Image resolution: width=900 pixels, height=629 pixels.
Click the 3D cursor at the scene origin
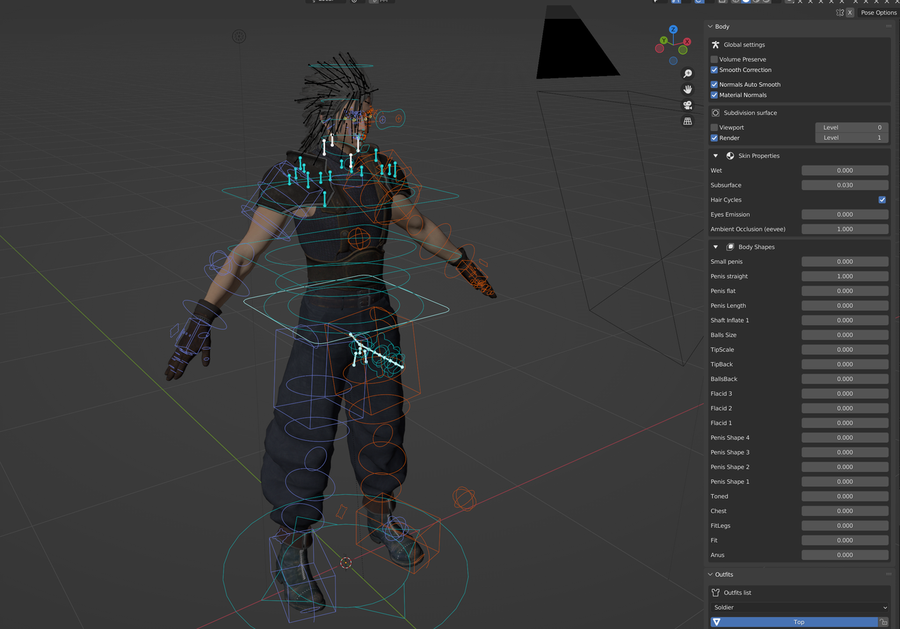coord(346,563)
